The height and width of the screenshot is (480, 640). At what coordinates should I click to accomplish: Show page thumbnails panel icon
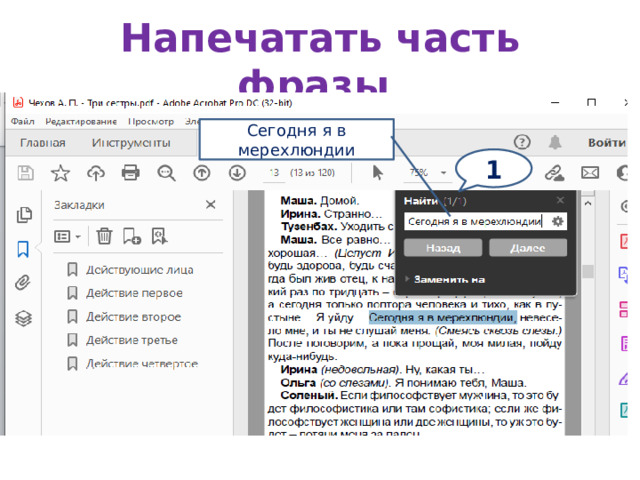[x=24, y=215]
